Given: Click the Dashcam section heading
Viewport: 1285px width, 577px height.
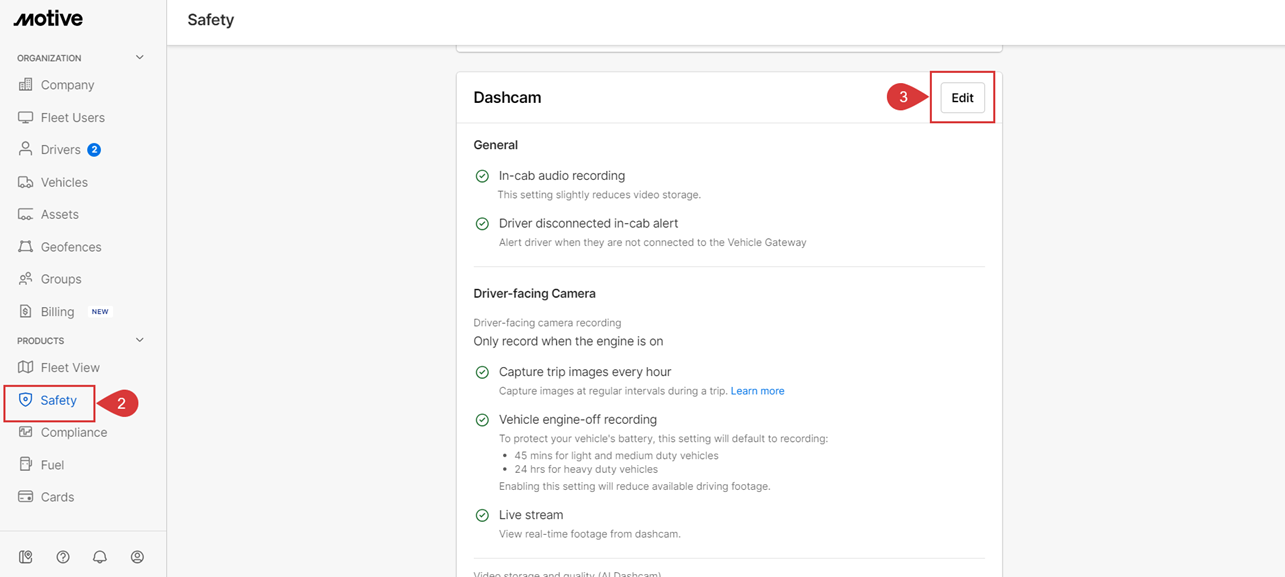Looking at the screenshot, I should 507,98.
